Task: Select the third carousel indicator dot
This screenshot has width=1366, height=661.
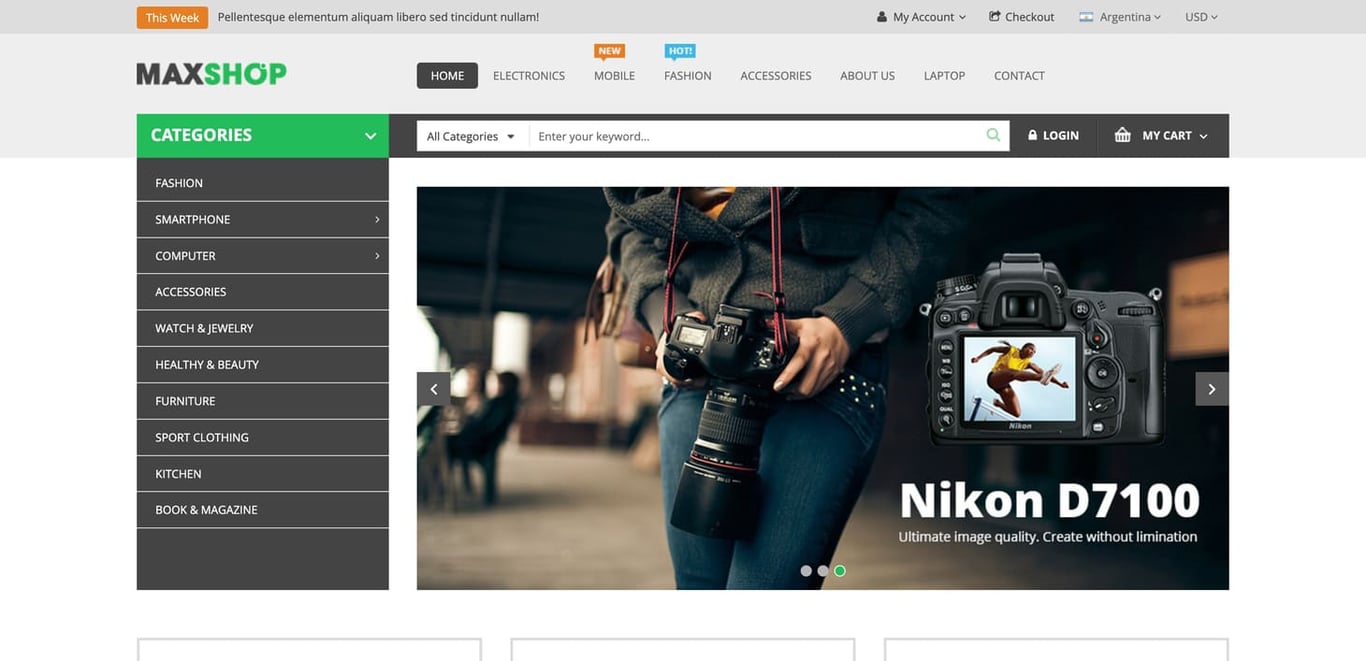Action: click(840, 570)
